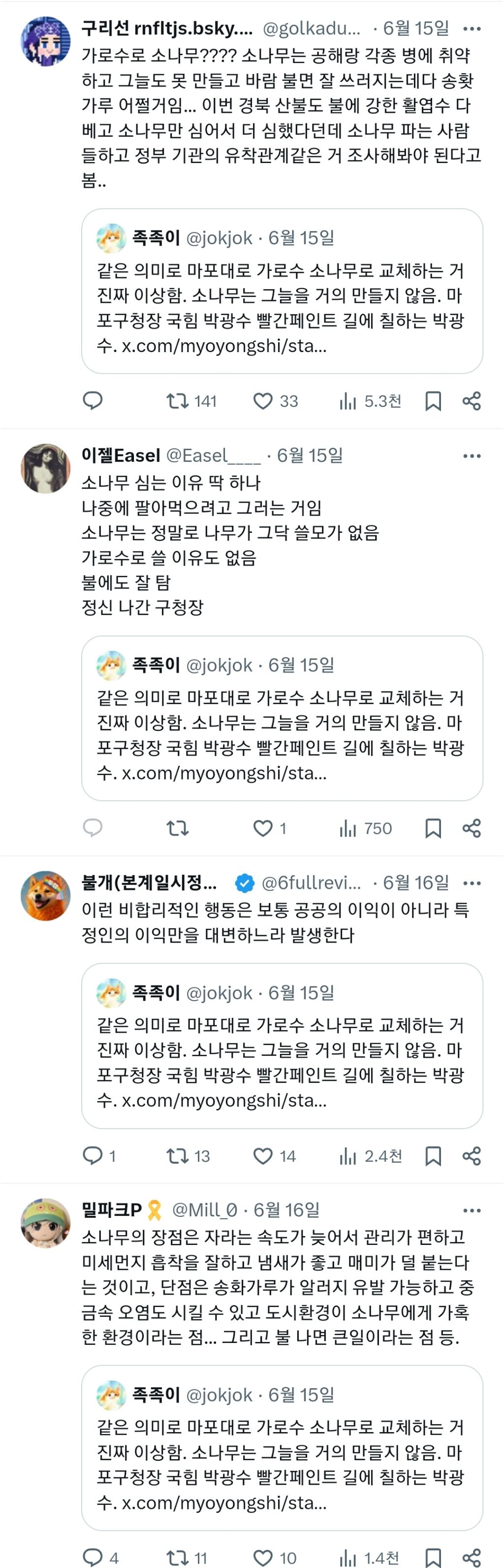The image size is (504, 1568).
Task: Repost 이젤Easel's post
Action: pos(178,828)
